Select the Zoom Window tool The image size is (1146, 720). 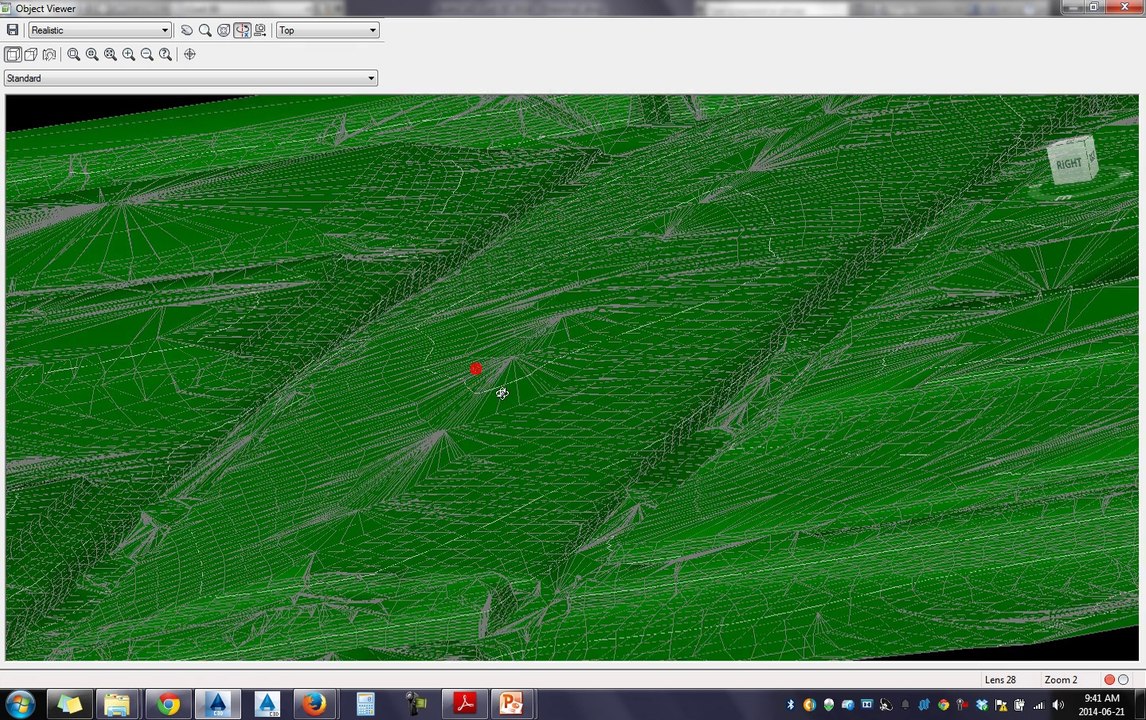[x=74, y=54]
